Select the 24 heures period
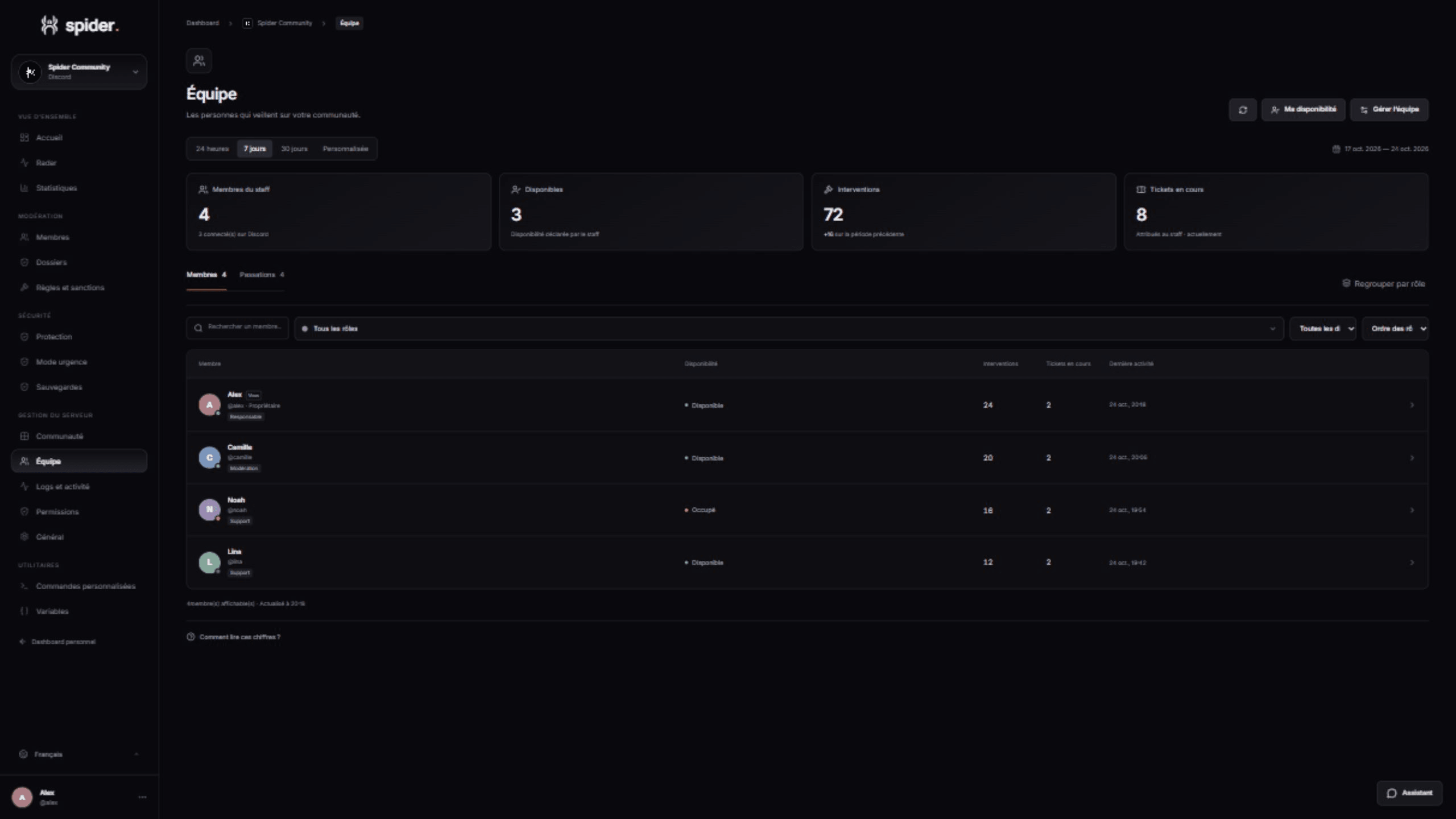The height and width of the screenshot is (819, 1456). click(212, 149)
